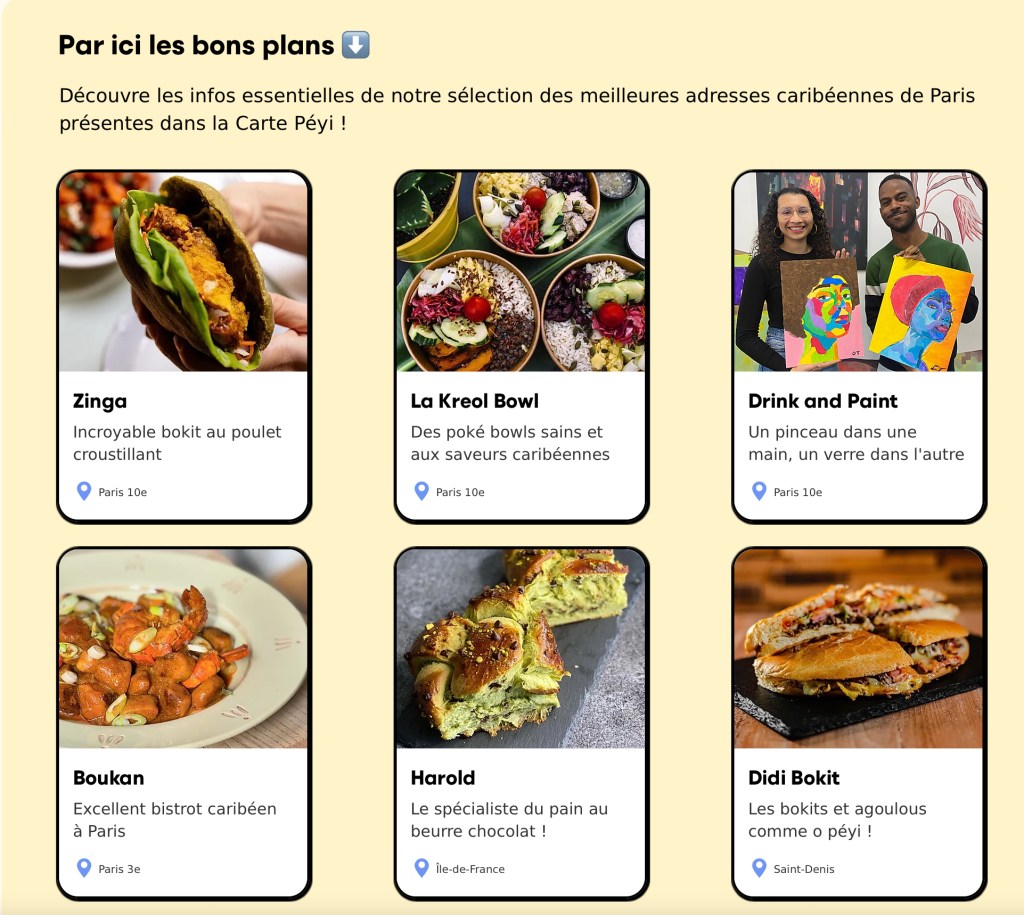The image size is (1024, 915).
Task: Click the Saint-Denis location label
Action: (x=803, y=869)
